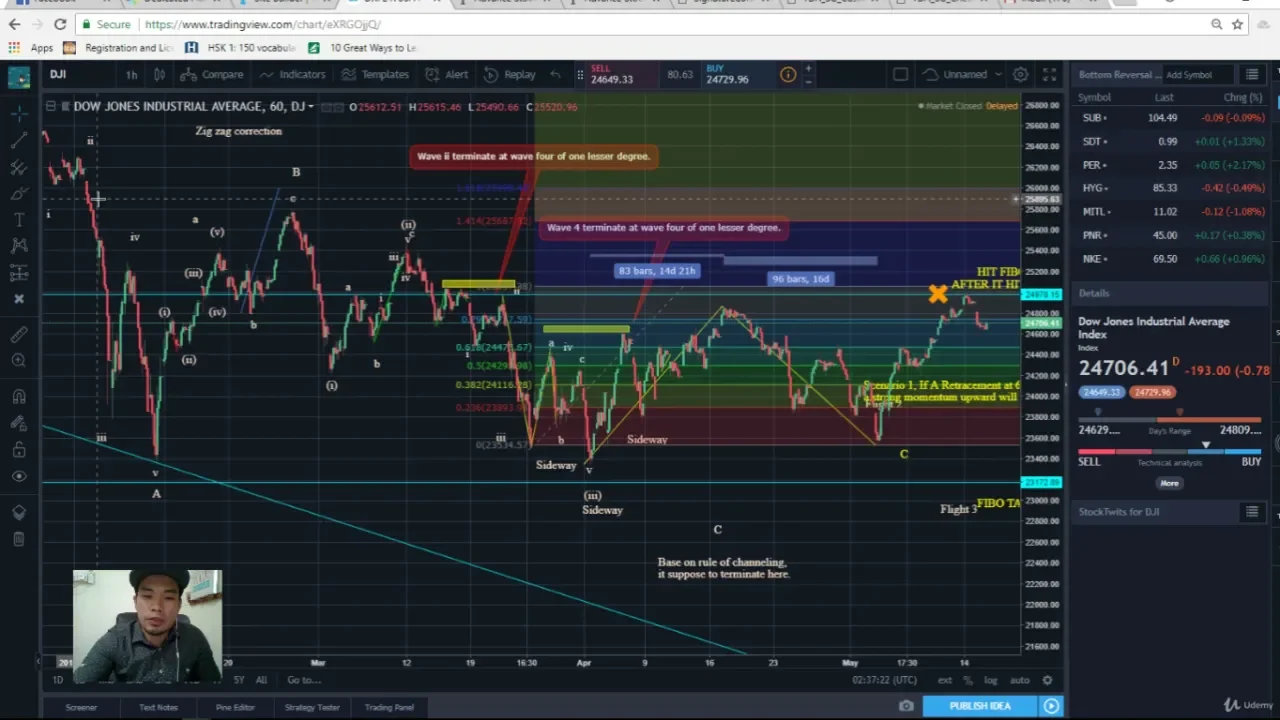Click the orange info circle icon
This screenshot has width=1280, height=720.
[788, 74]
